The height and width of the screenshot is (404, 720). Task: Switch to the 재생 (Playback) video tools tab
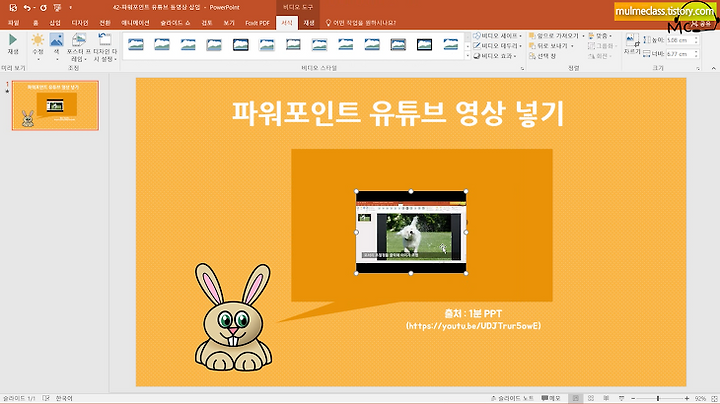[309, 23]
